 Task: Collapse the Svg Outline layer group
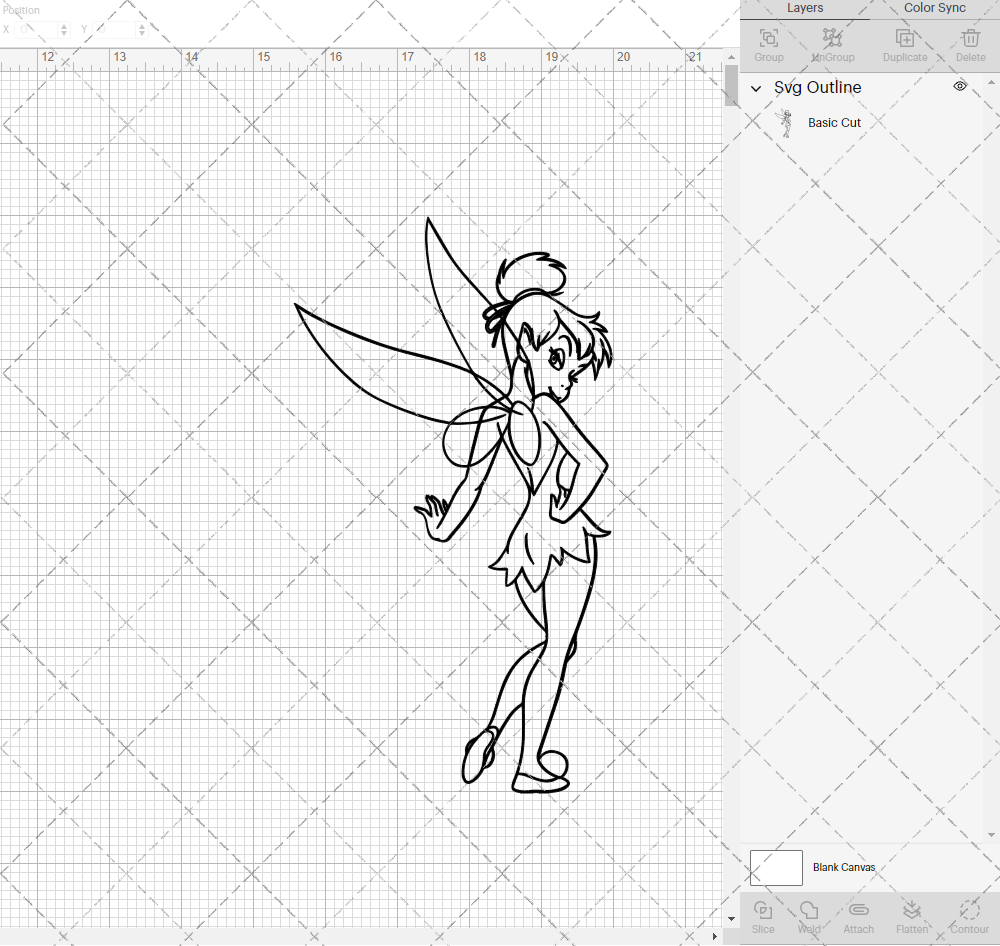coord(756,89)
